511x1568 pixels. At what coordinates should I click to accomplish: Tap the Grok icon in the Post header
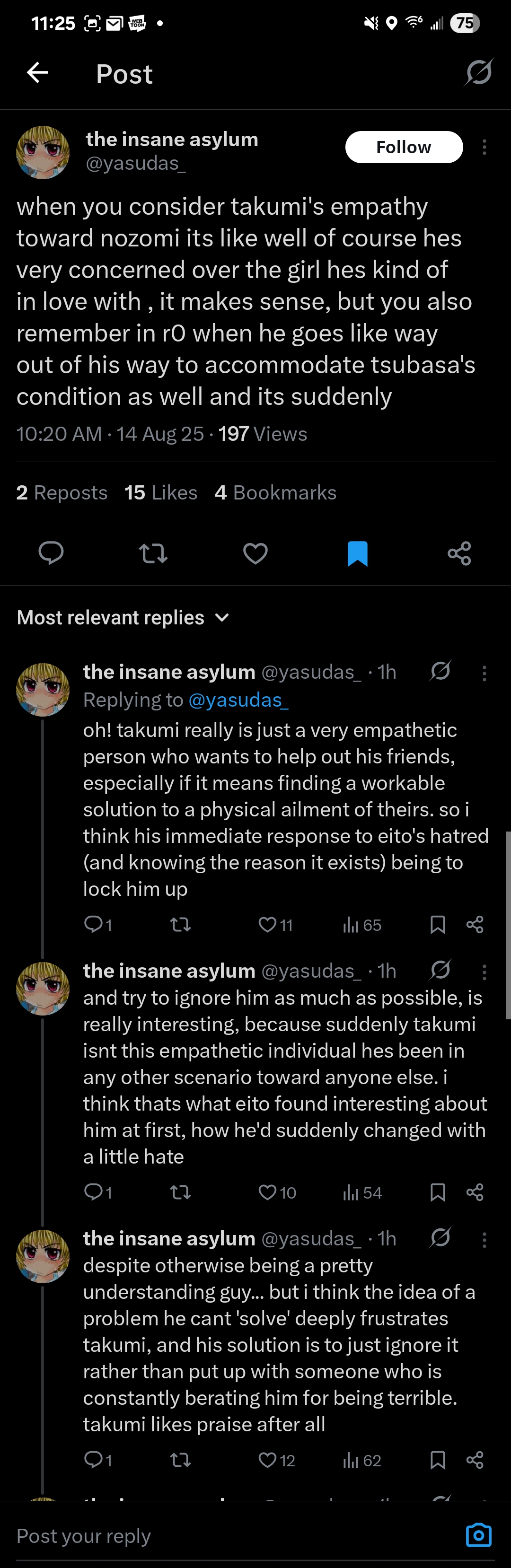coord(479,72)
